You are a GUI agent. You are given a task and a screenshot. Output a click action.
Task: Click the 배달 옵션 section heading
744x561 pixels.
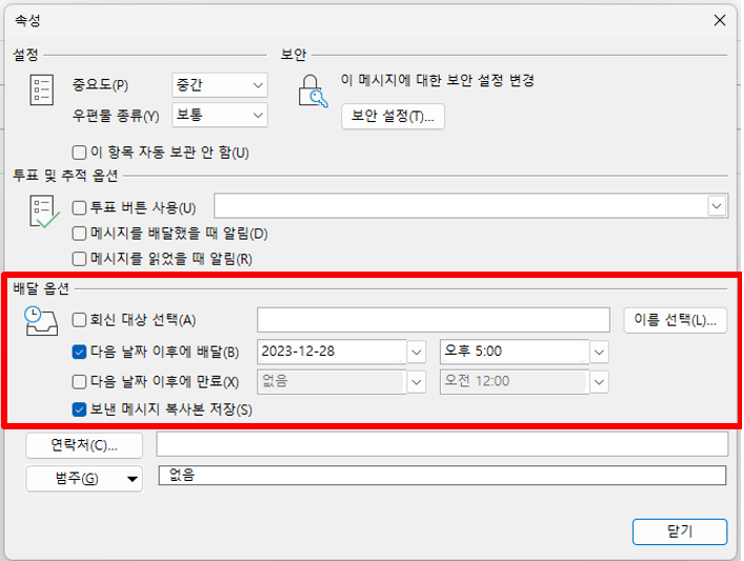click(x=41, y=288)
